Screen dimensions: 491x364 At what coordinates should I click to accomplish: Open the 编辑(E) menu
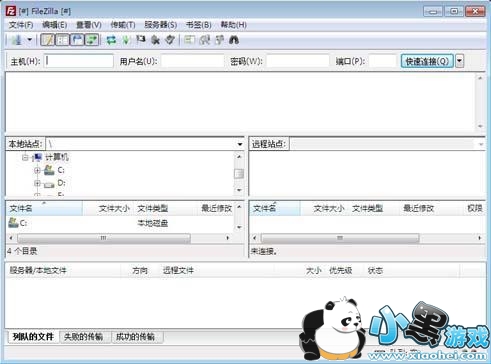tap(54, 25)
